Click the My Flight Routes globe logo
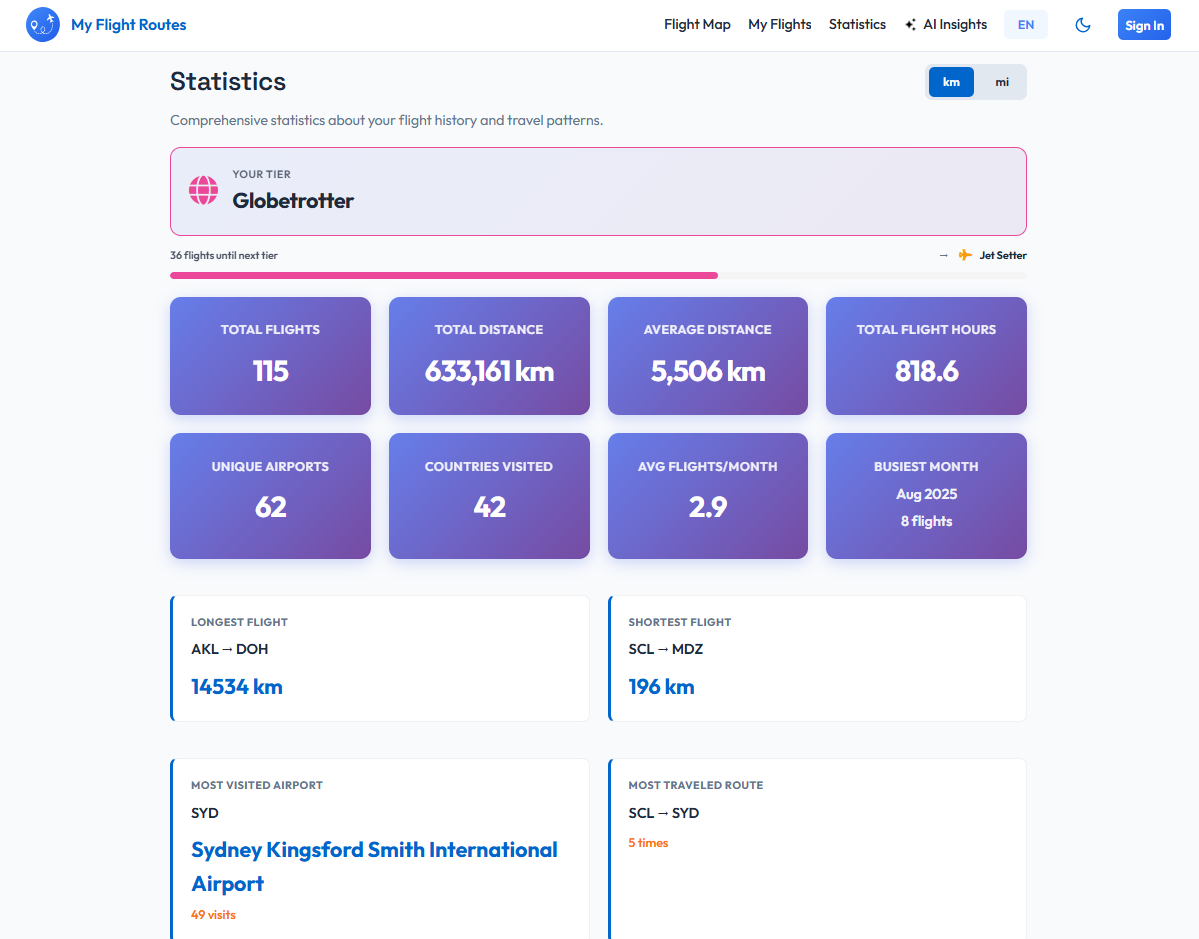The image size is (1199, 939). pyautogui.click(x=42, y=24)
